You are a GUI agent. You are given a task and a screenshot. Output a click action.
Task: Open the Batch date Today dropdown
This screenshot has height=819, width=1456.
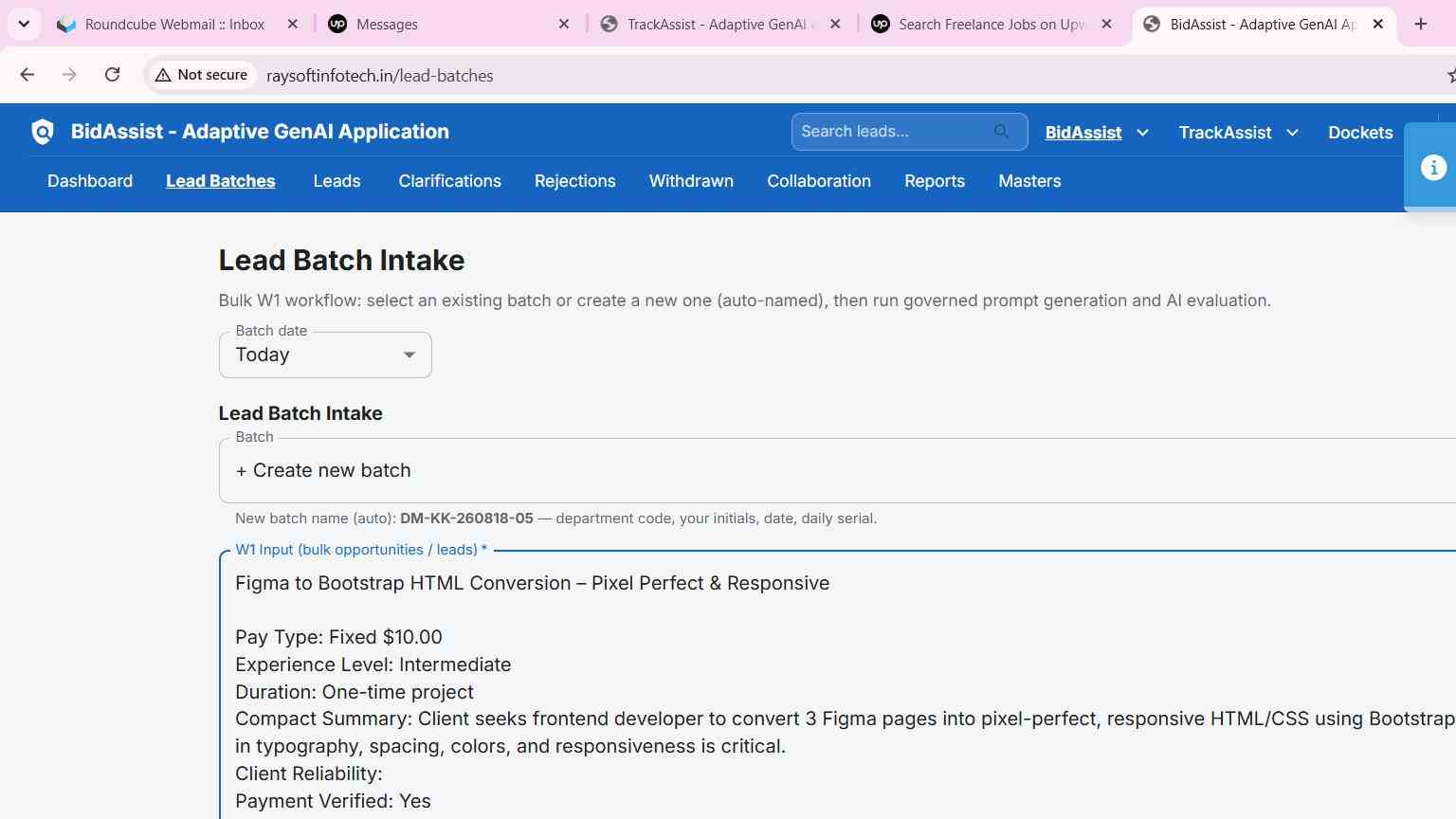click(325, 355)
